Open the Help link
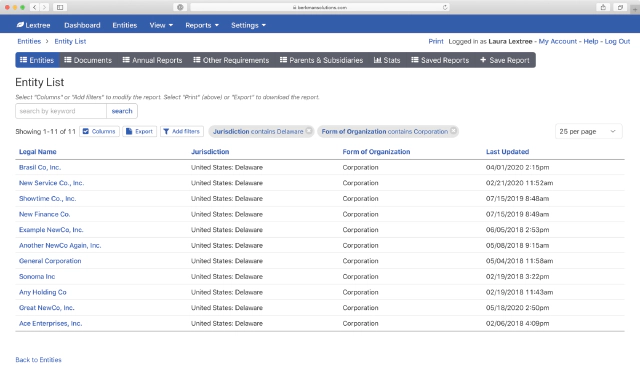Image resolution: width=640 pixels, height=391 pixels. (x=591, y=41)
